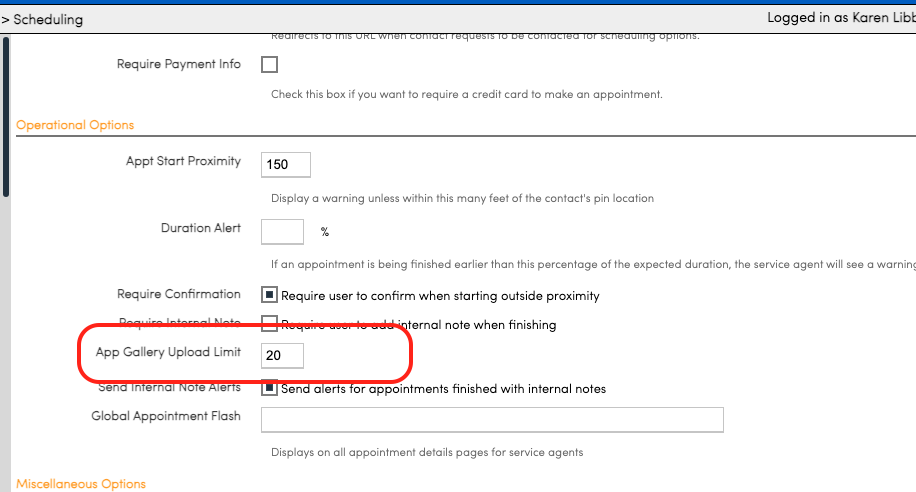
Task: Click the Require Payment Info label
Action: tap(179, 64)
